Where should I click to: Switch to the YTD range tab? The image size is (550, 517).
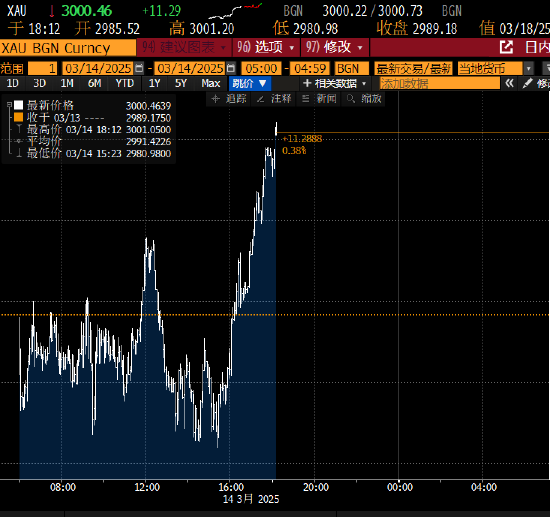pyautogui.click(x=125, y=83)
